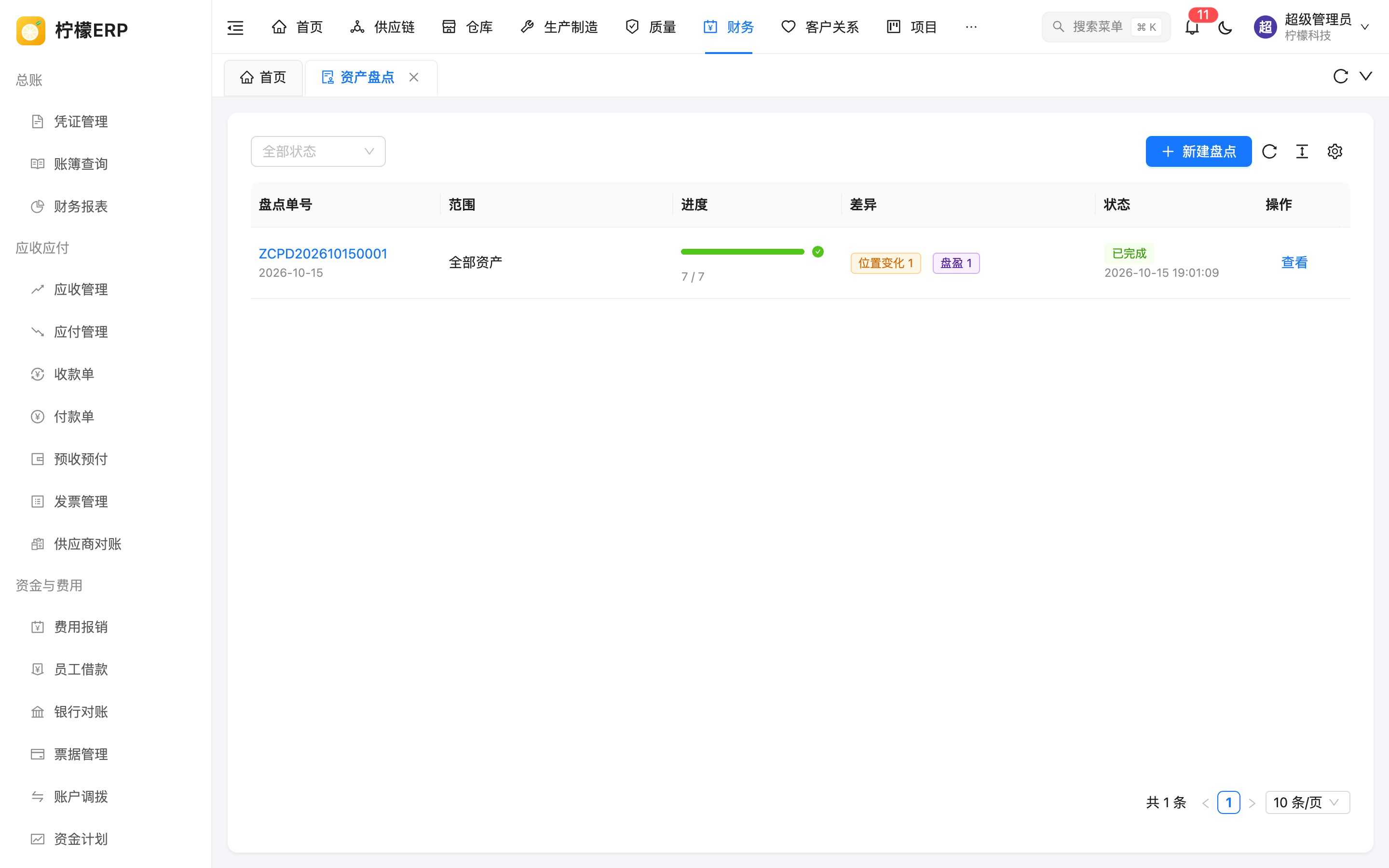Expand the 全部状态 status filter dropdown
The height and width of the screenshot is (868, 1389).
pyautogui.click(x=318, y=151)
